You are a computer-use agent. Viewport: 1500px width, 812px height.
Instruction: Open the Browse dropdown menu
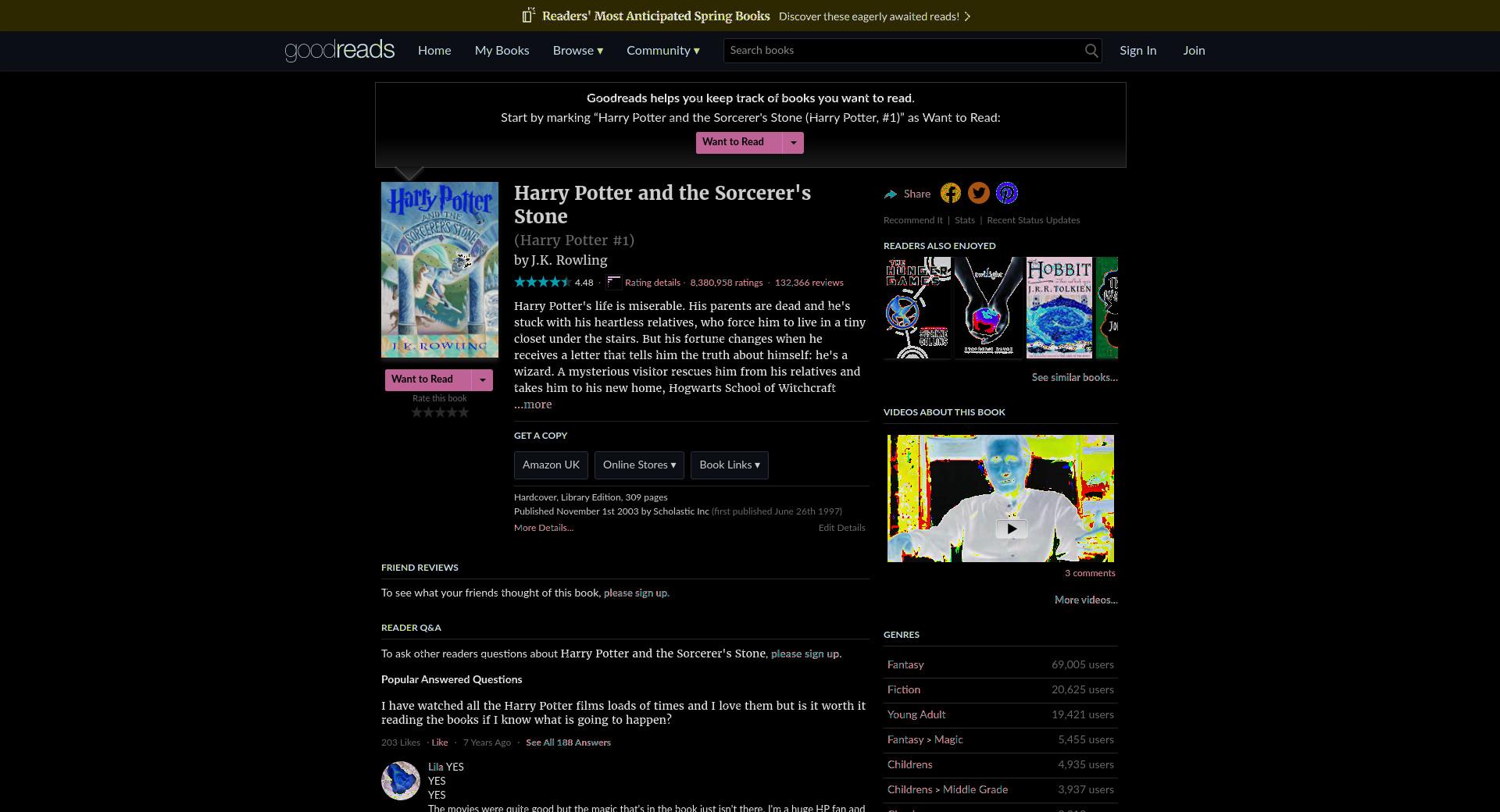(578, 51)
